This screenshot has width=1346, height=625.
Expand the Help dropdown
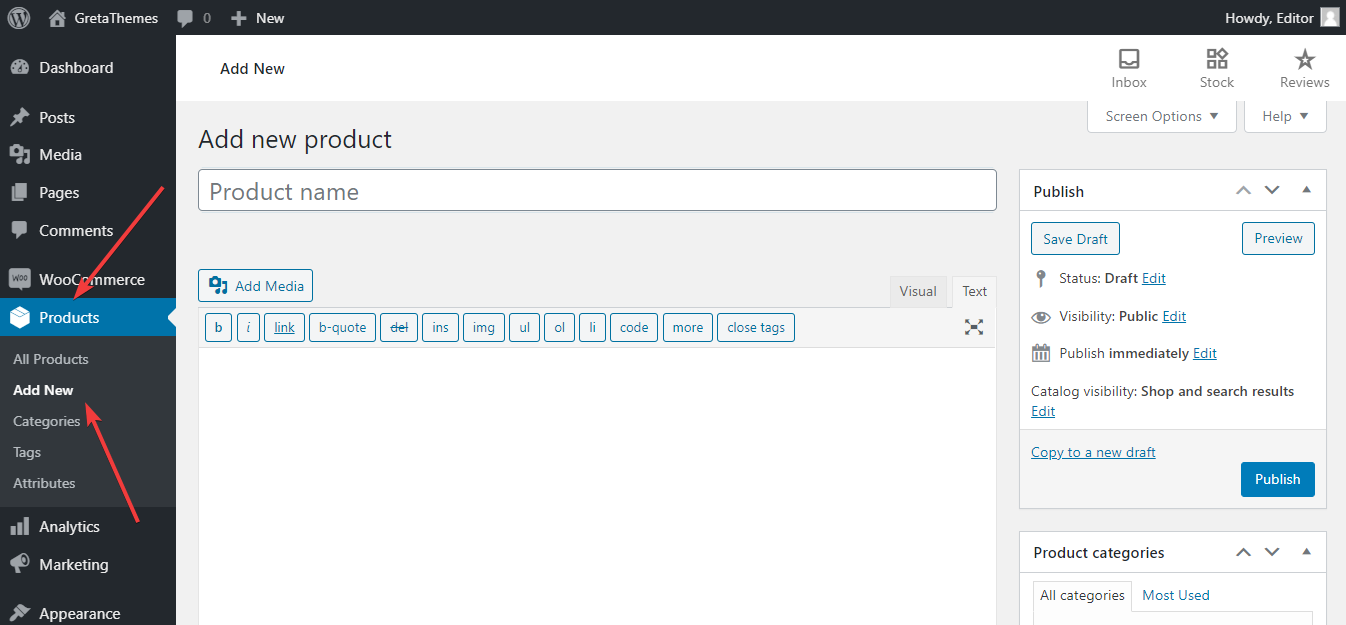coord(1285,116)
